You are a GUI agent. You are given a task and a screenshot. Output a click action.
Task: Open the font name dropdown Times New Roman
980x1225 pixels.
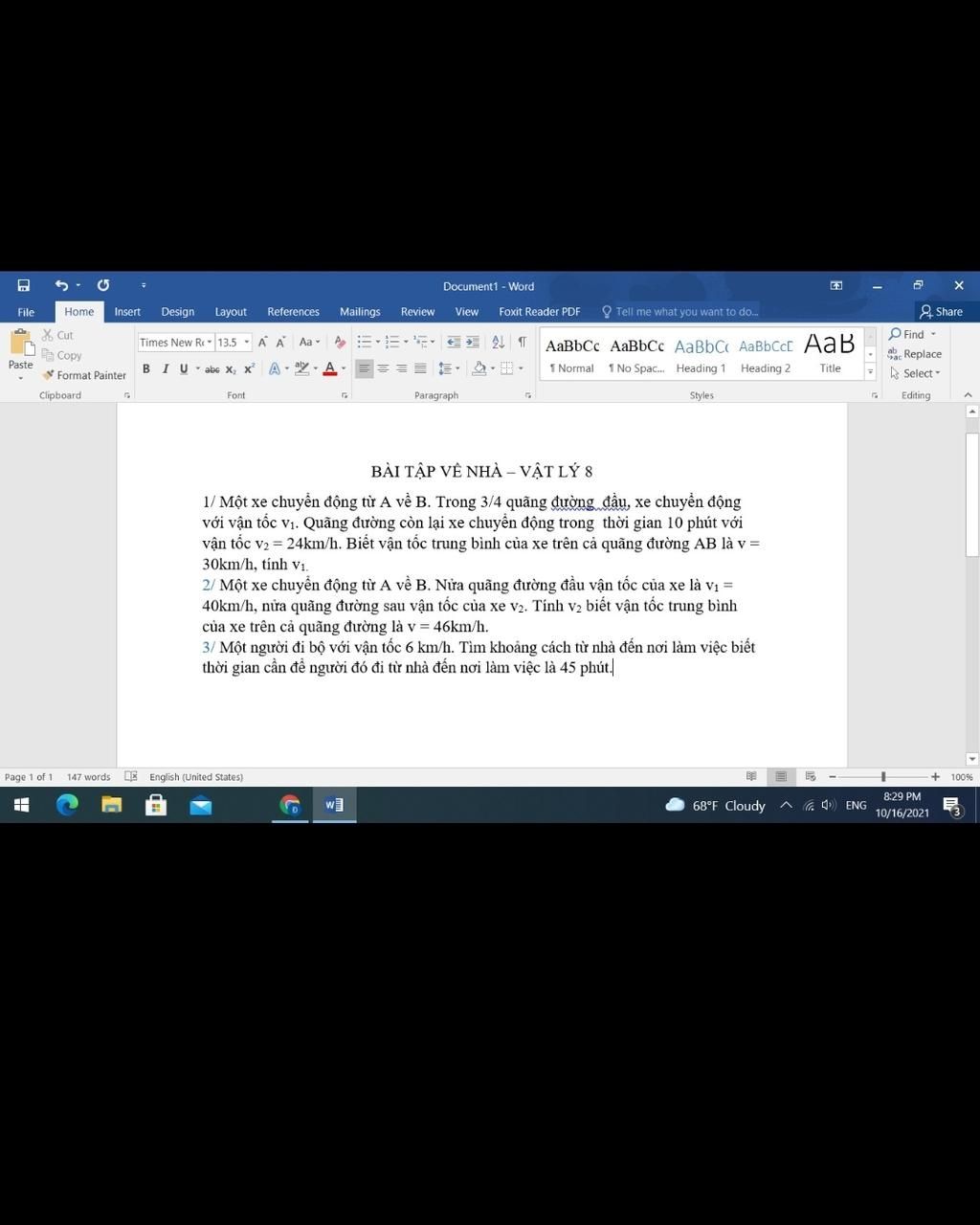210,342
